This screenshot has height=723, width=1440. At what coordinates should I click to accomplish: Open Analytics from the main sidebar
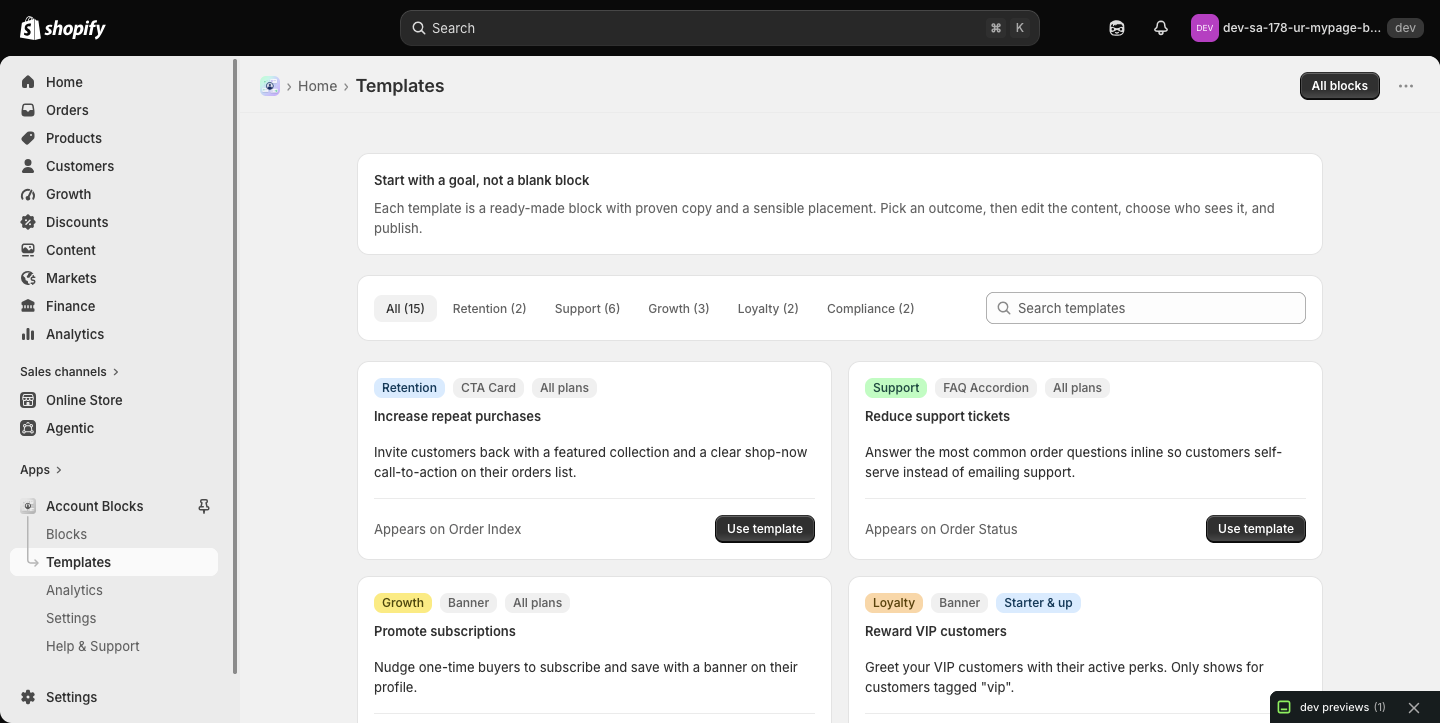coord(75,334)
